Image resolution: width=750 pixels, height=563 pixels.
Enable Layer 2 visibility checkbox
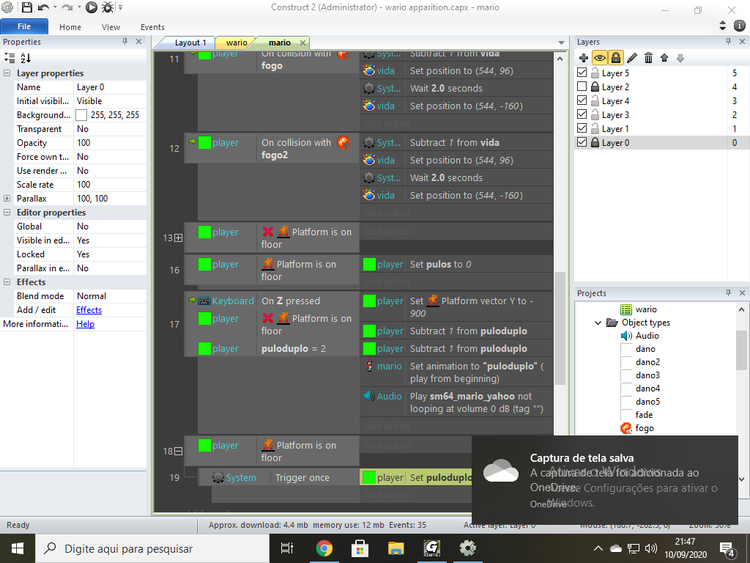pyautogui.click(x=582, y=87)
